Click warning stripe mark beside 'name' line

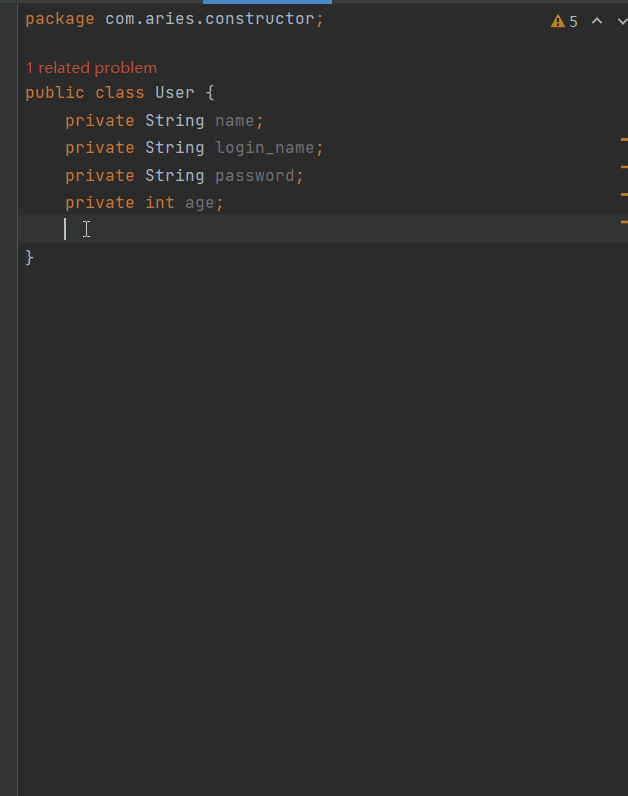pos(624,139)
